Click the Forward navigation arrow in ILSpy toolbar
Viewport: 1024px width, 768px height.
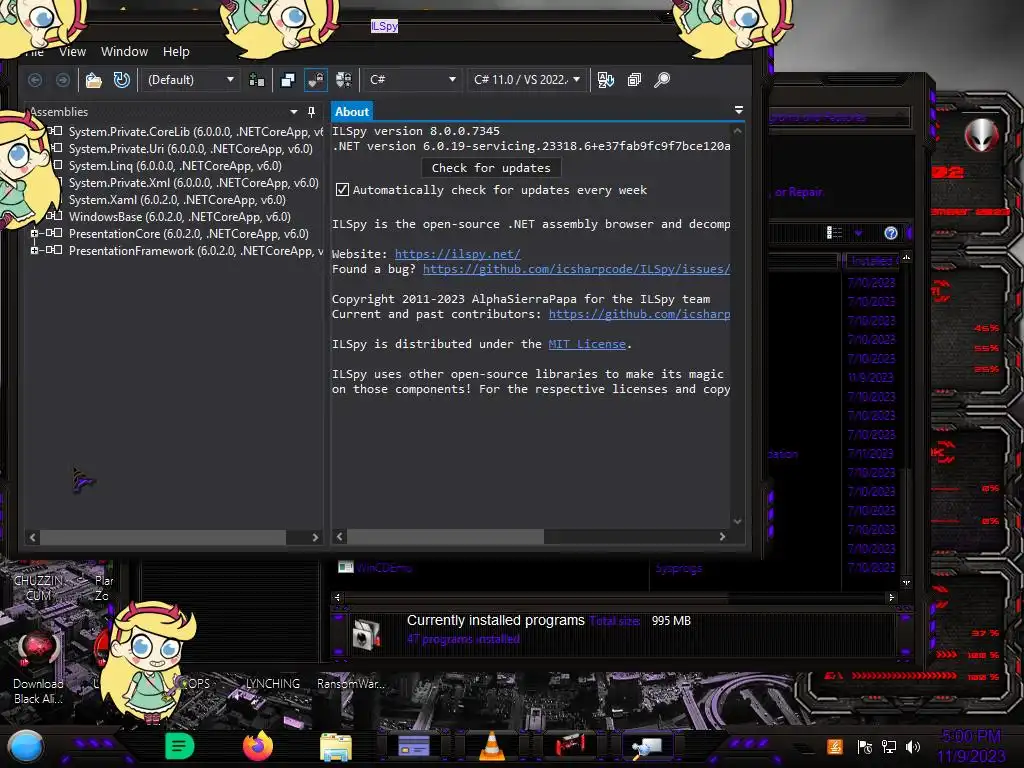(x=63, y=80)
